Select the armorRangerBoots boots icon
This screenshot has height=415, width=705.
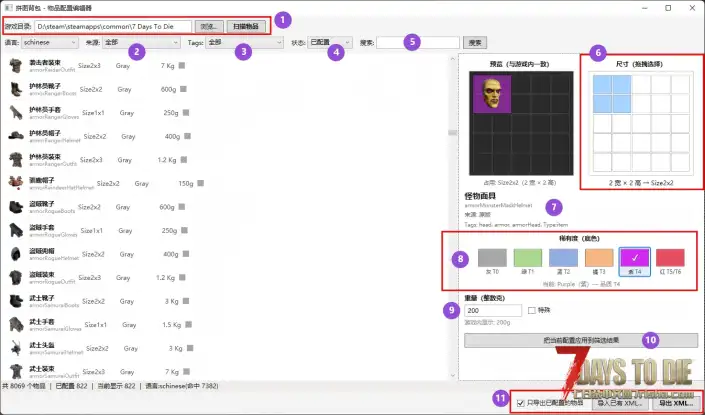click(16, 89)
